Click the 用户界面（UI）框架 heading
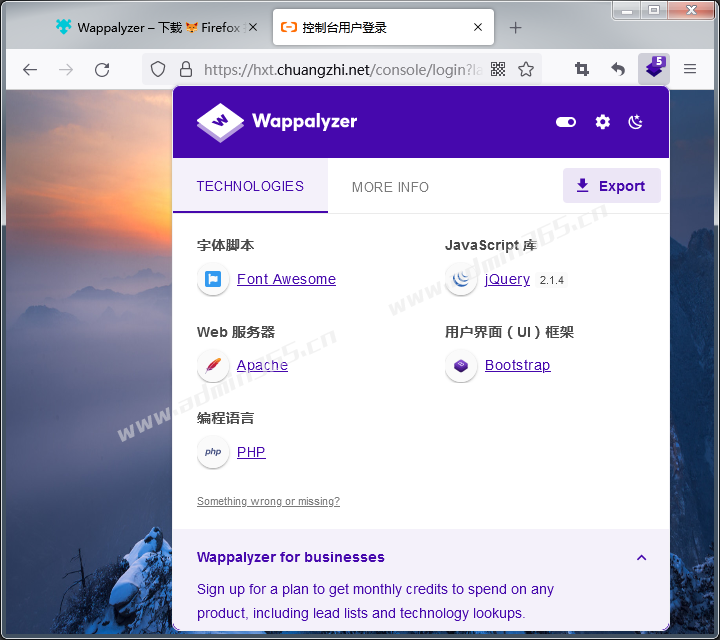720x640 pixels. click(x=509, y=332)
